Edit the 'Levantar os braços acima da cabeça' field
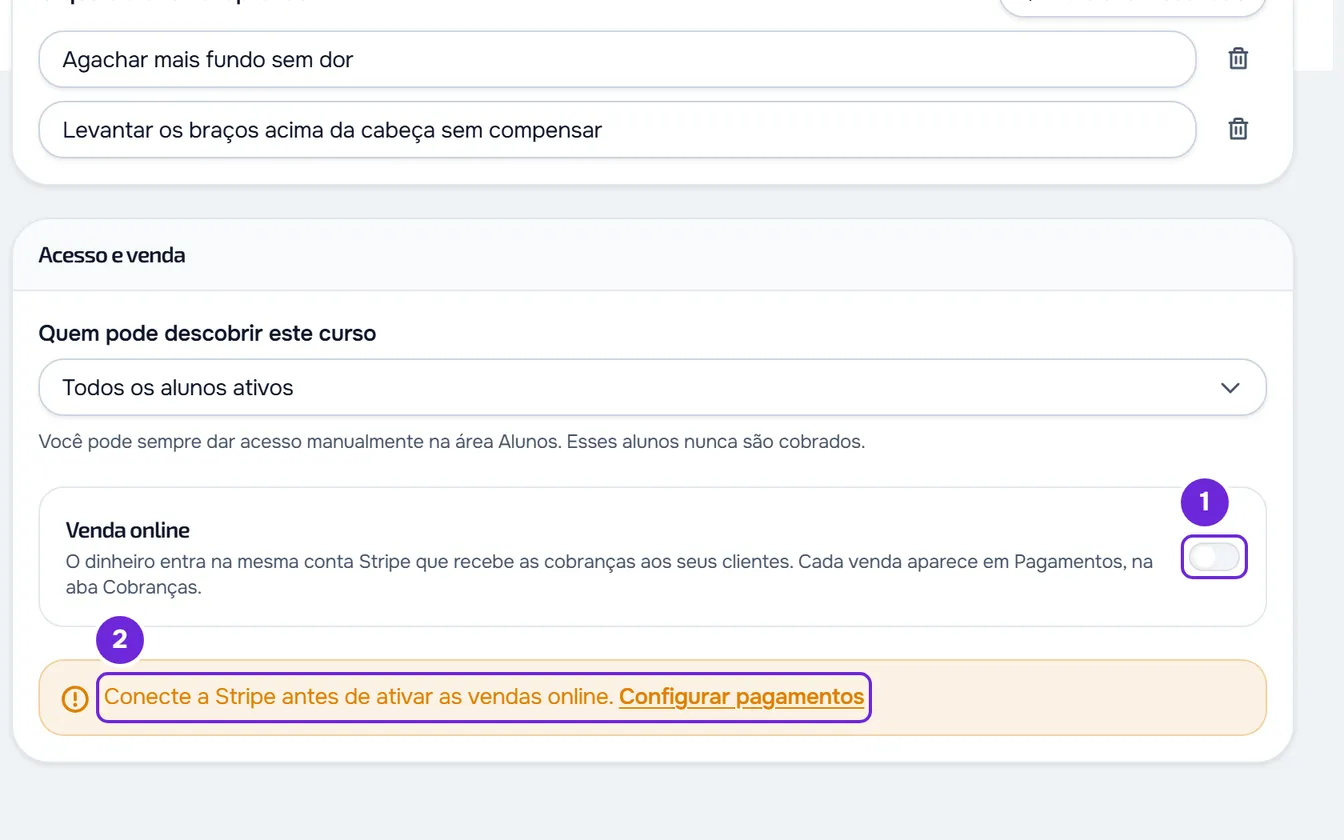Screen dimensions: 1344x840 point(617,129)
